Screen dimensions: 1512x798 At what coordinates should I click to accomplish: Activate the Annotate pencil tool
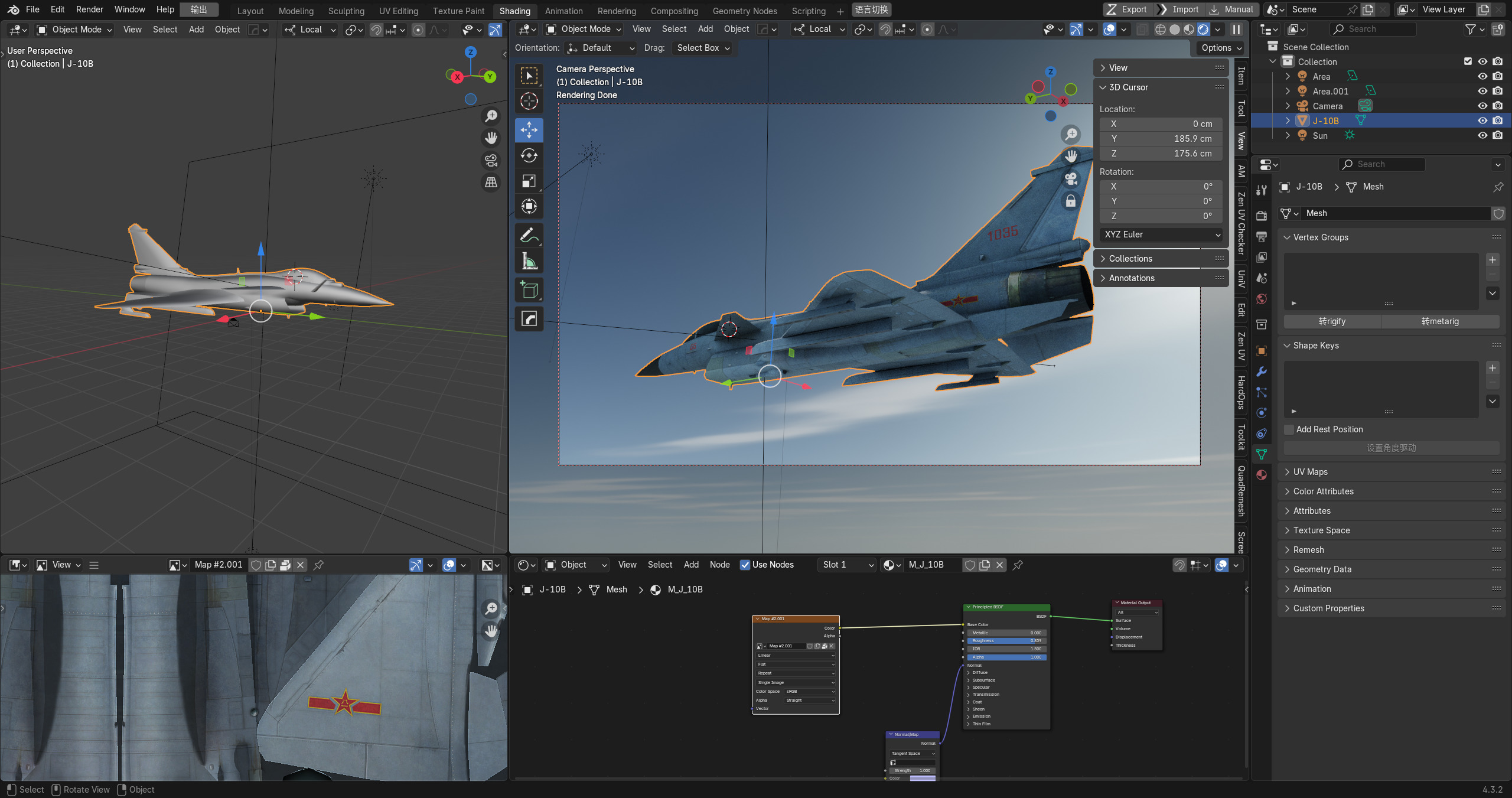click(x=529, y=235)
